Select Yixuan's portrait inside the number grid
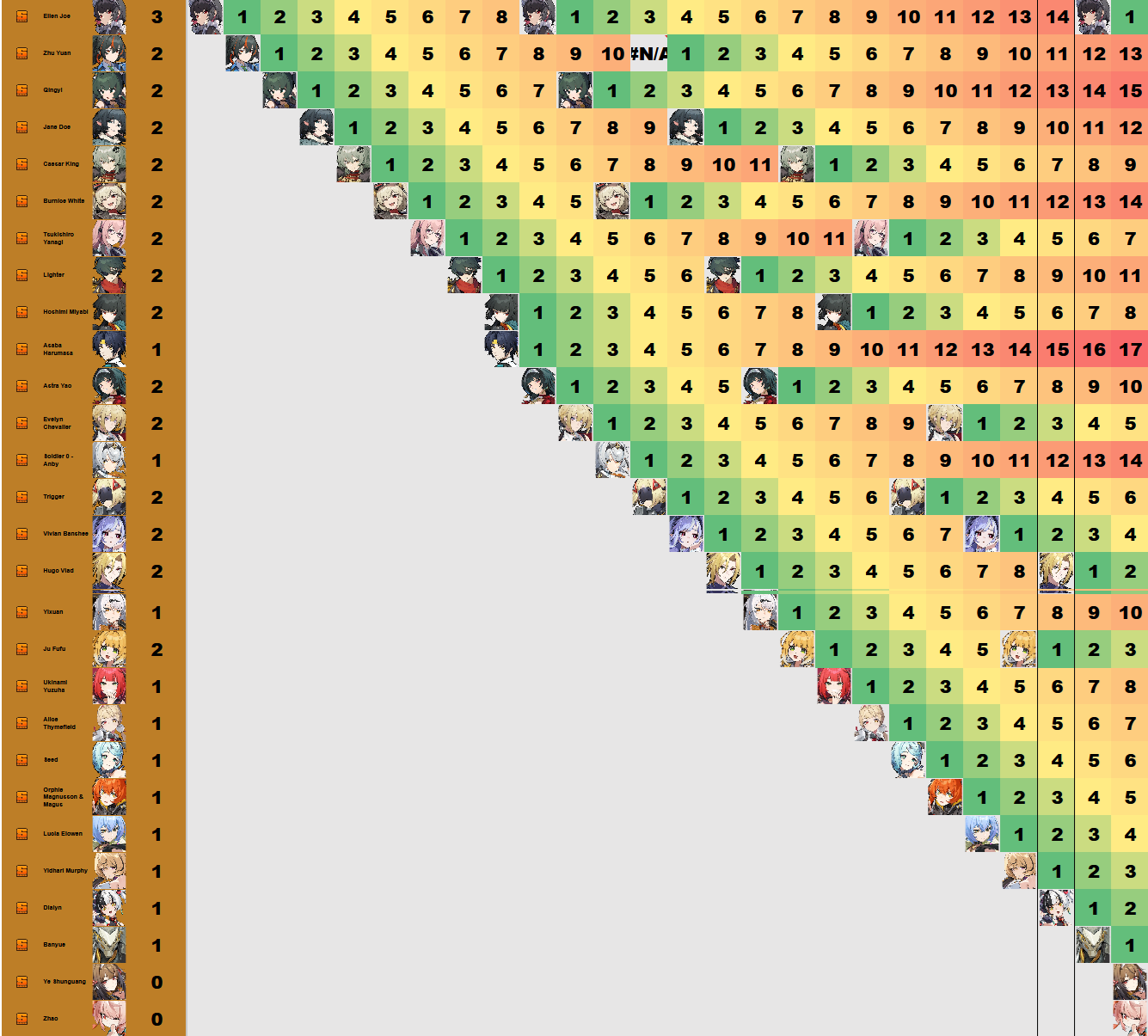1148x1036 pixels. point(760,612)
